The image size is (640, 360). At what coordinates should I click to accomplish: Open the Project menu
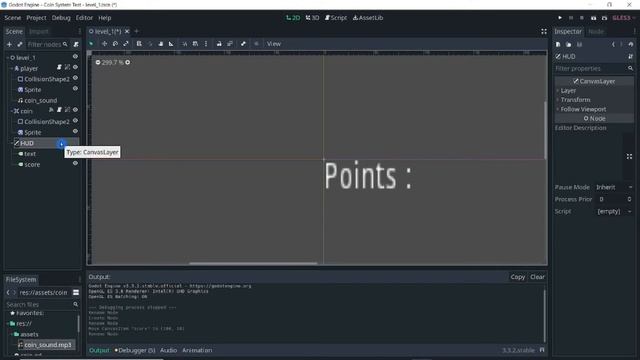36,18
